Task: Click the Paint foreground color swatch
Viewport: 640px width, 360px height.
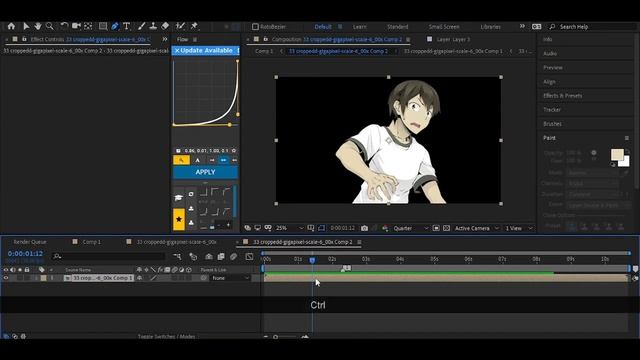Action: (x=617, y=154)
